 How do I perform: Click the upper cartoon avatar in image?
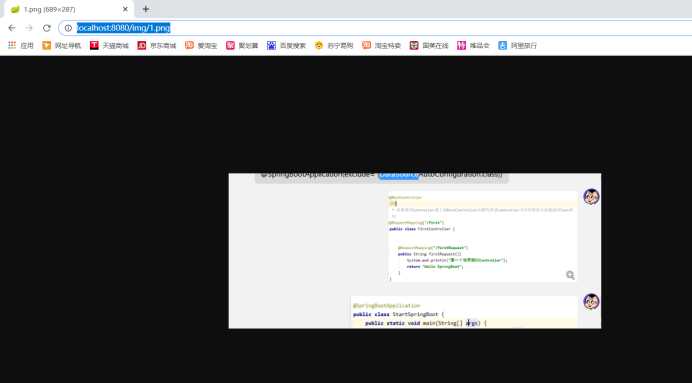(591, 197)
